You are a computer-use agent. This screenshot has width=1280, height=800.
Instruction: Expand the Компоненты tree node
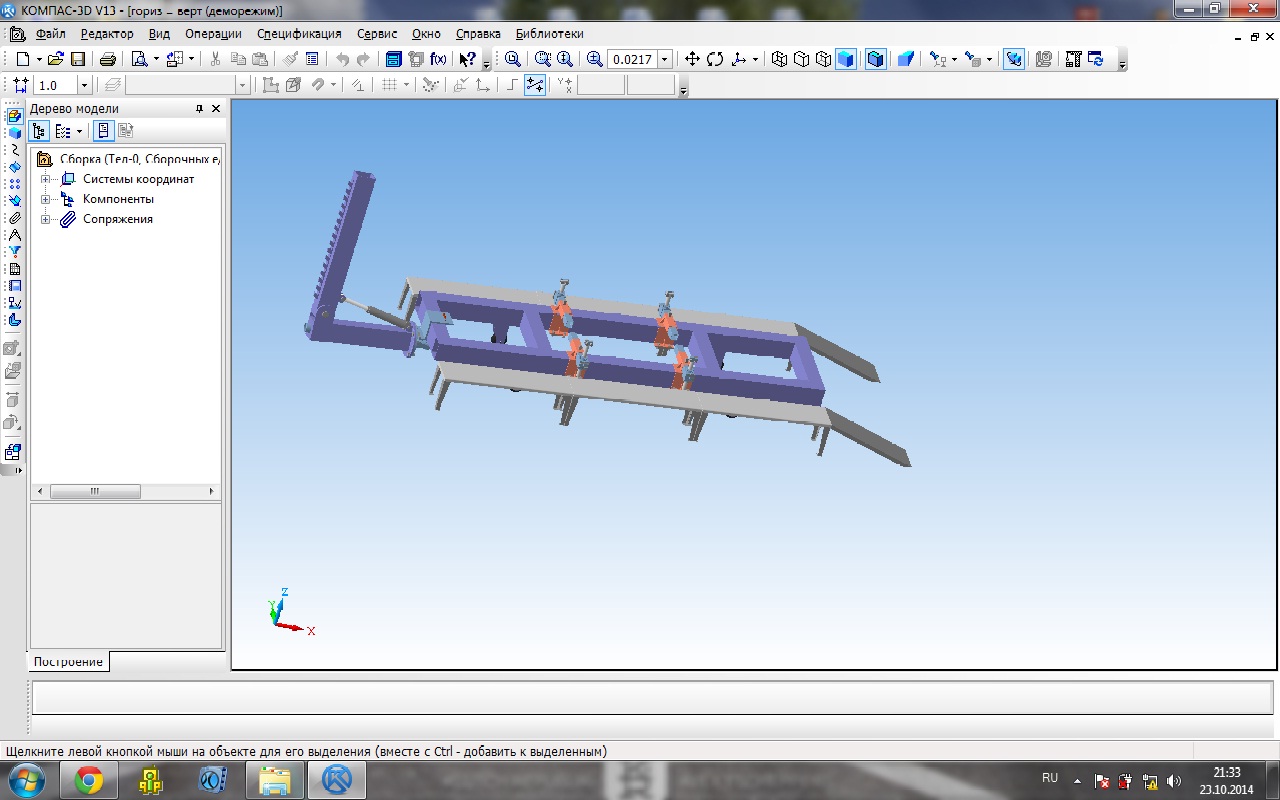[x=45, y=199]
